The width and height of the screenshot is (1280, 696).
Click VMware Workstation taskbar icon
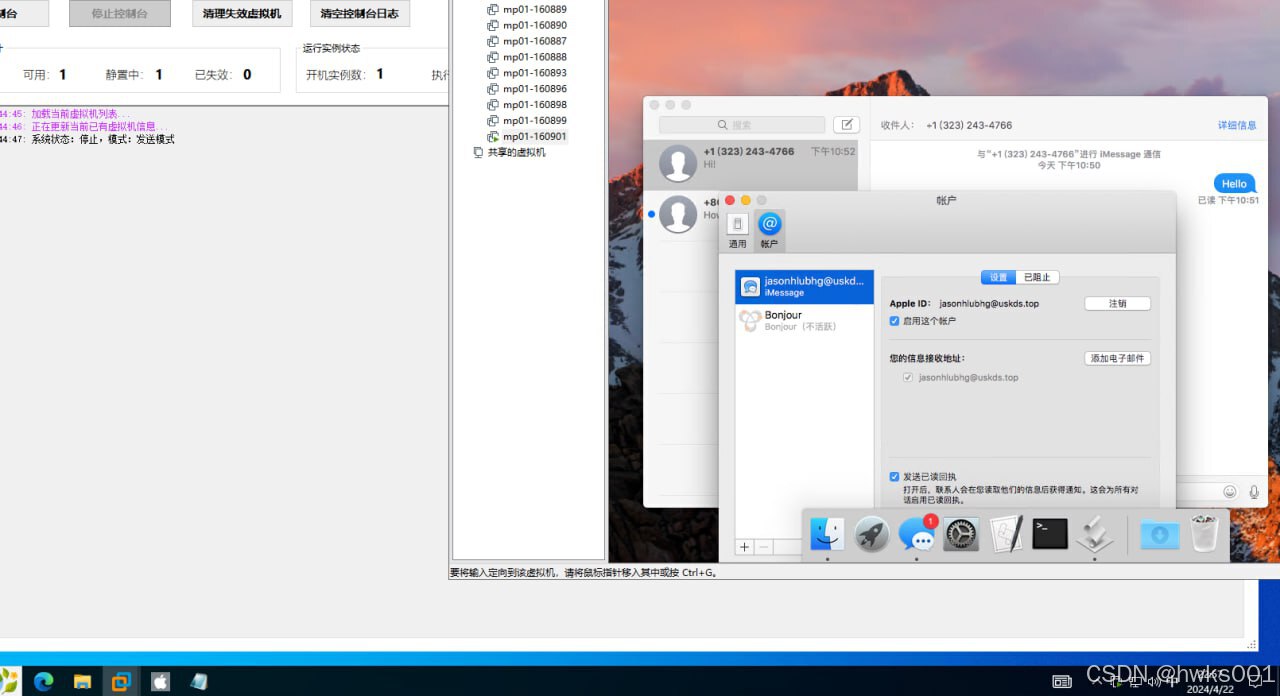point(121,682)
